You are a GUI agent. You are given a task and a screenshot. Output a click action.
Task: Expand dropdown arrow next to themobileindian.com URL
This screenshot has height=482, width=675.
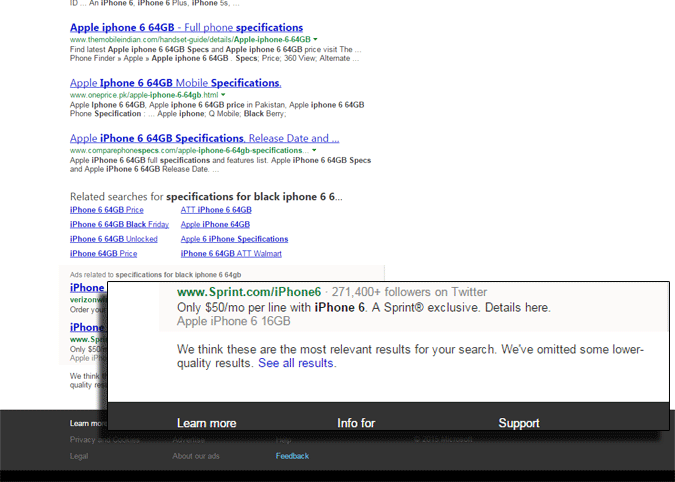(x=316, y=39)
